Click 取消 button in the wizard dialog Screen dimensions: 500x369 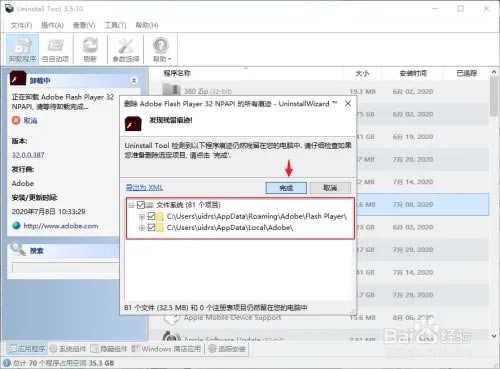(330, 188)
